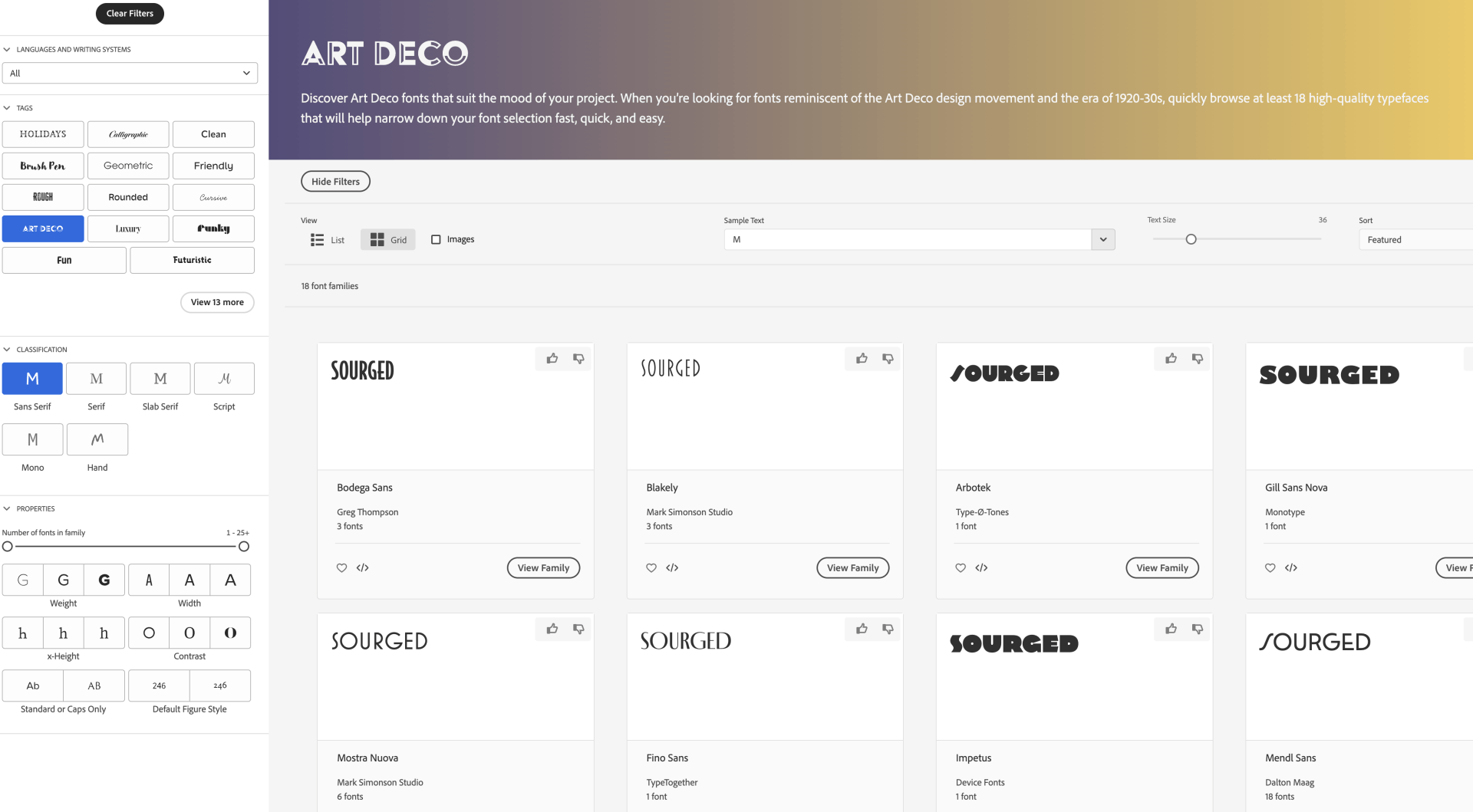Favorite Gill Sans Nova with the heart icon
1473x812 pixels.
1270,568
